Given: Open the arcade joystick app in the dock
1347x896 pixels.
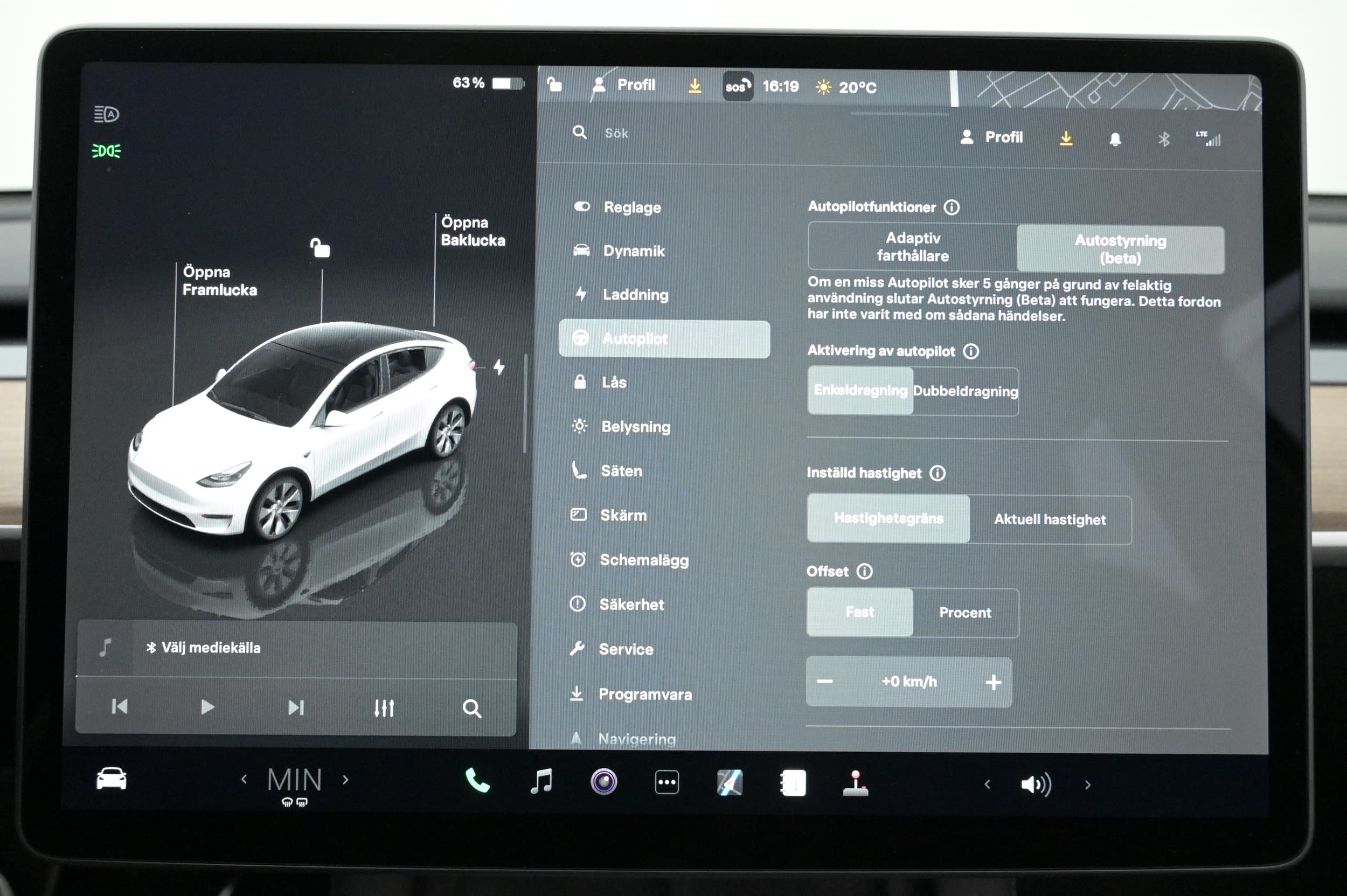Looking at the screenshot, I should coord(856,783).
